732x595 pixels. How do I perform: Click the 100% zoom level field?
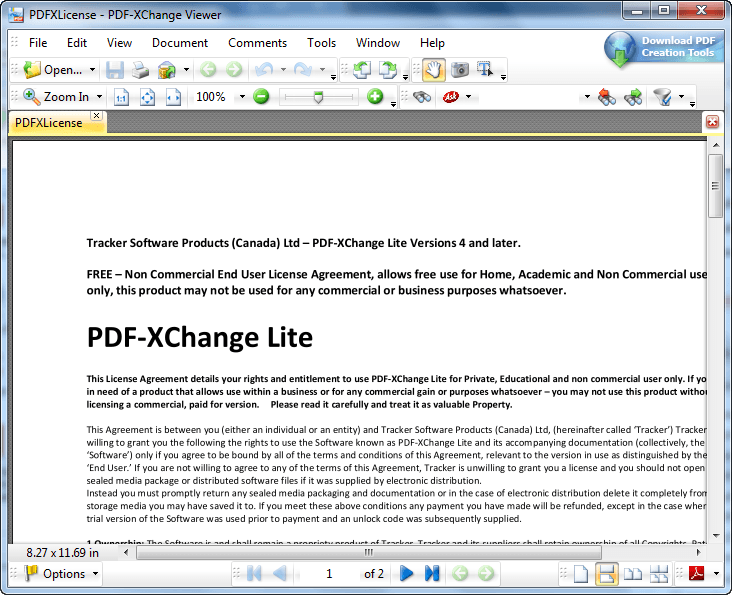(x=211, y=97)
